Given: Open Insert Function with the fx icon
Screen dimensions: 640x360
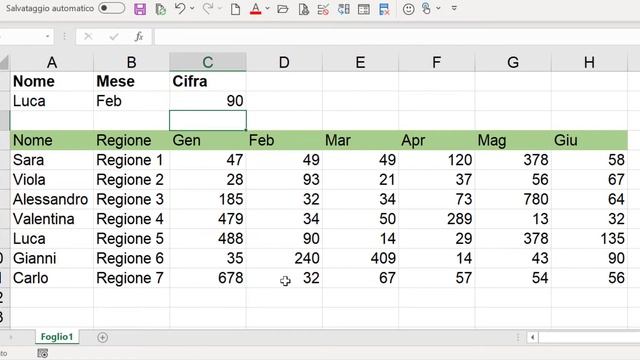Looking at the screenshot, I should point(139,37).
